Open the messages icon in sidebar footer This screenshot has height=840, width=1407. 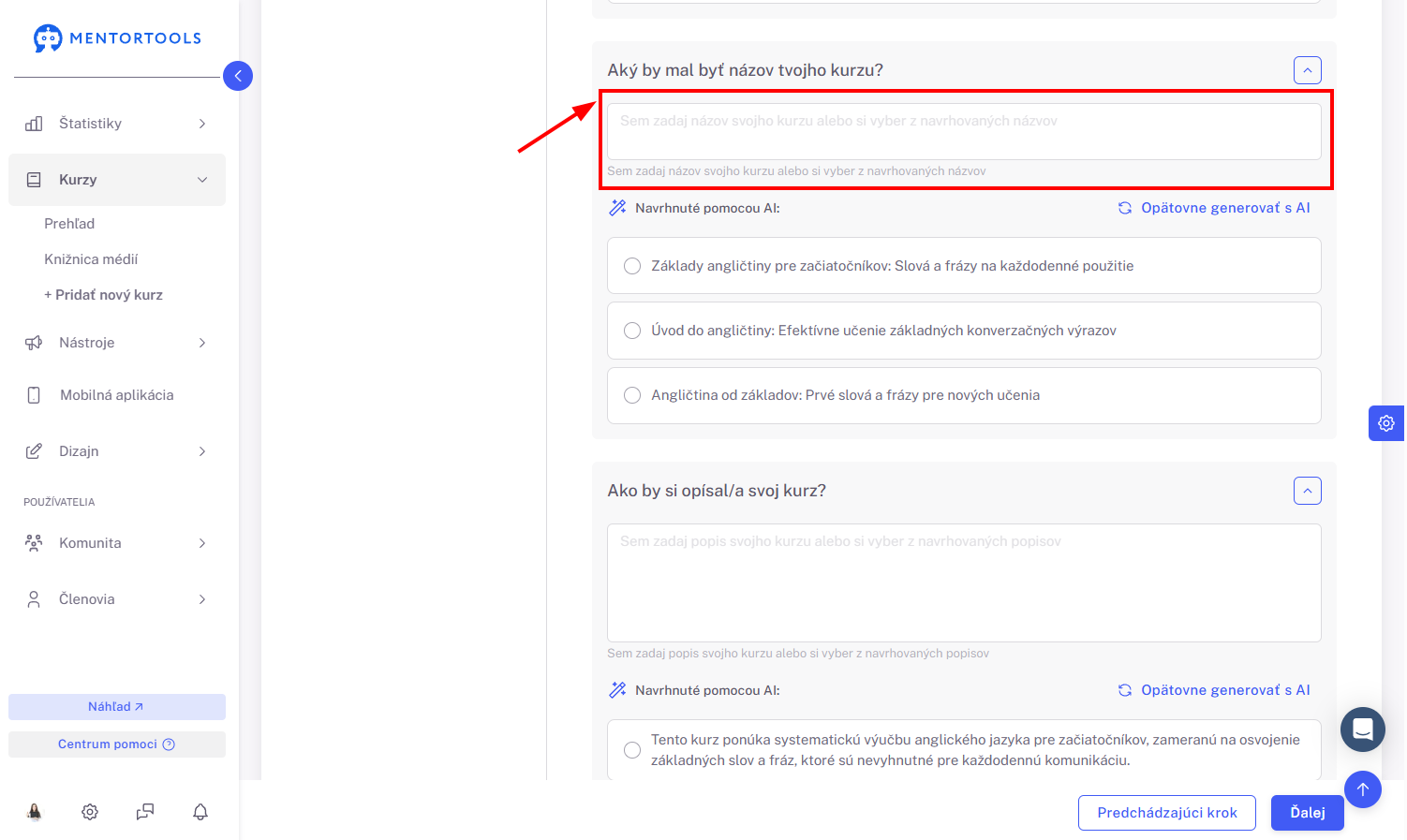tap(145, 812)
